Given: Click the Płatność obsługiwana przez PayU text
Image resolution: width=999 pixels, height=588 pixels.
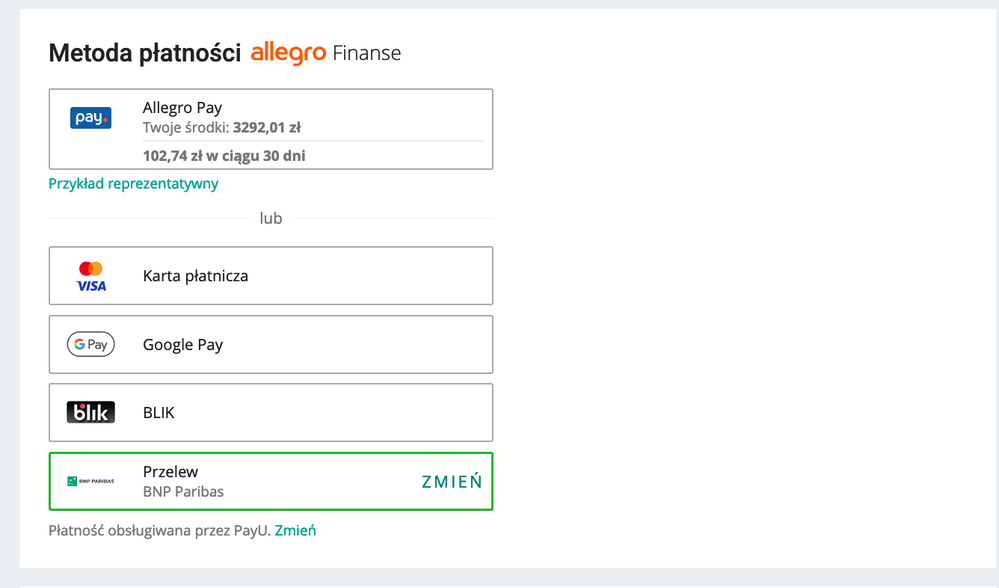Looking at the screenshot, I should 160,530.
